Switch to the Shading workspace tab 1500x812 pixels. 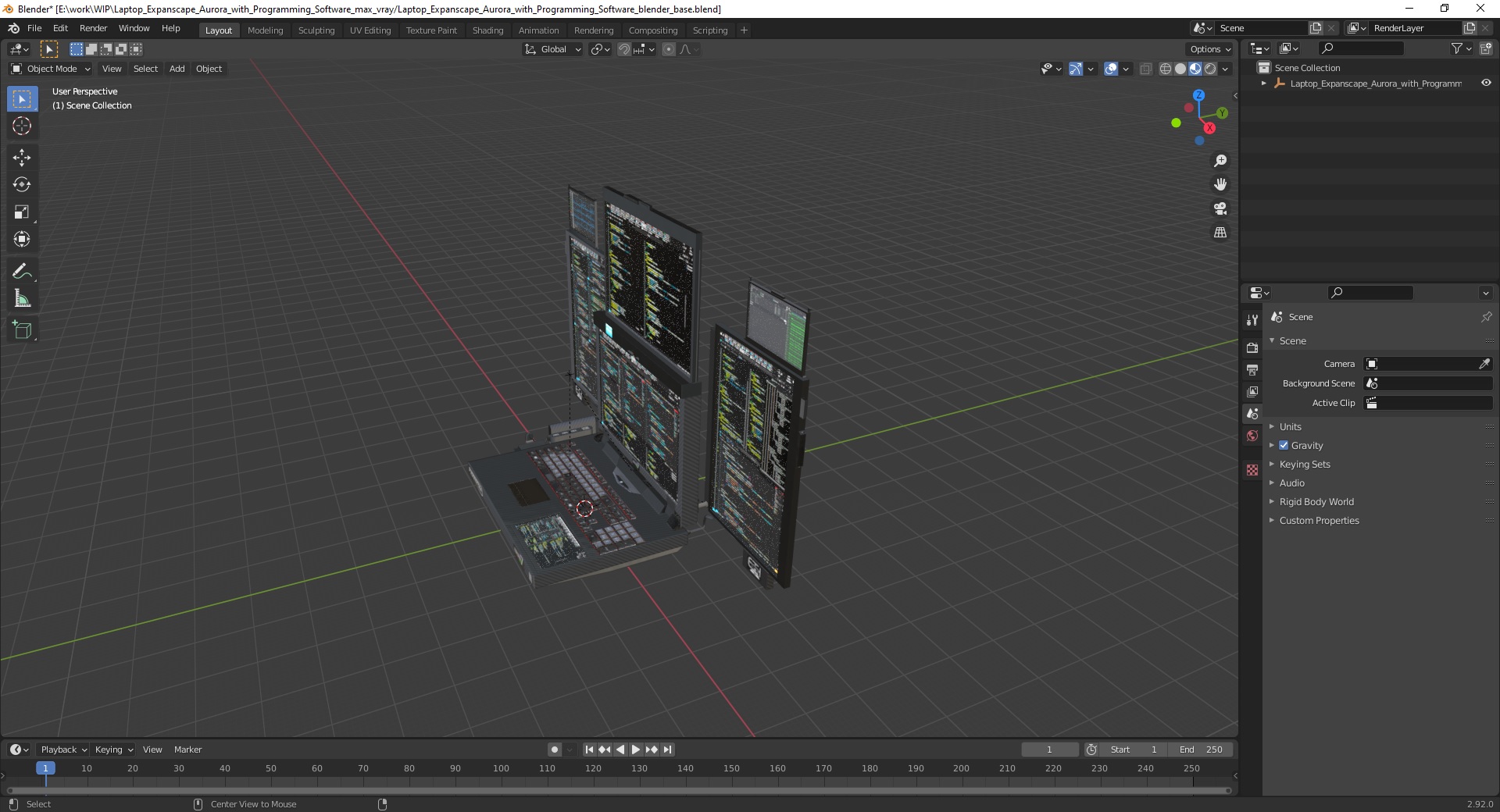[x=487, y=30]
